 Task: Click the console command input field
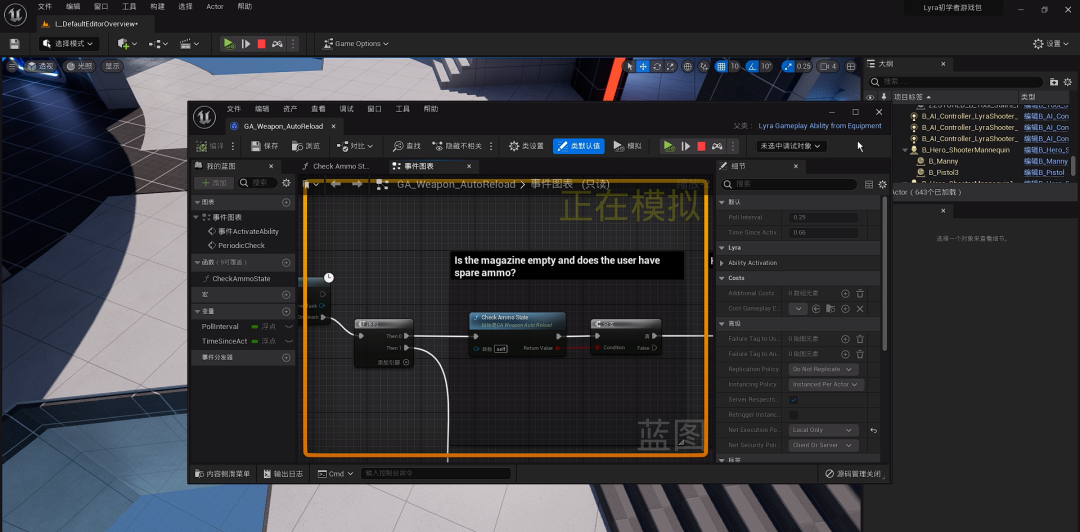coord(436,473)
